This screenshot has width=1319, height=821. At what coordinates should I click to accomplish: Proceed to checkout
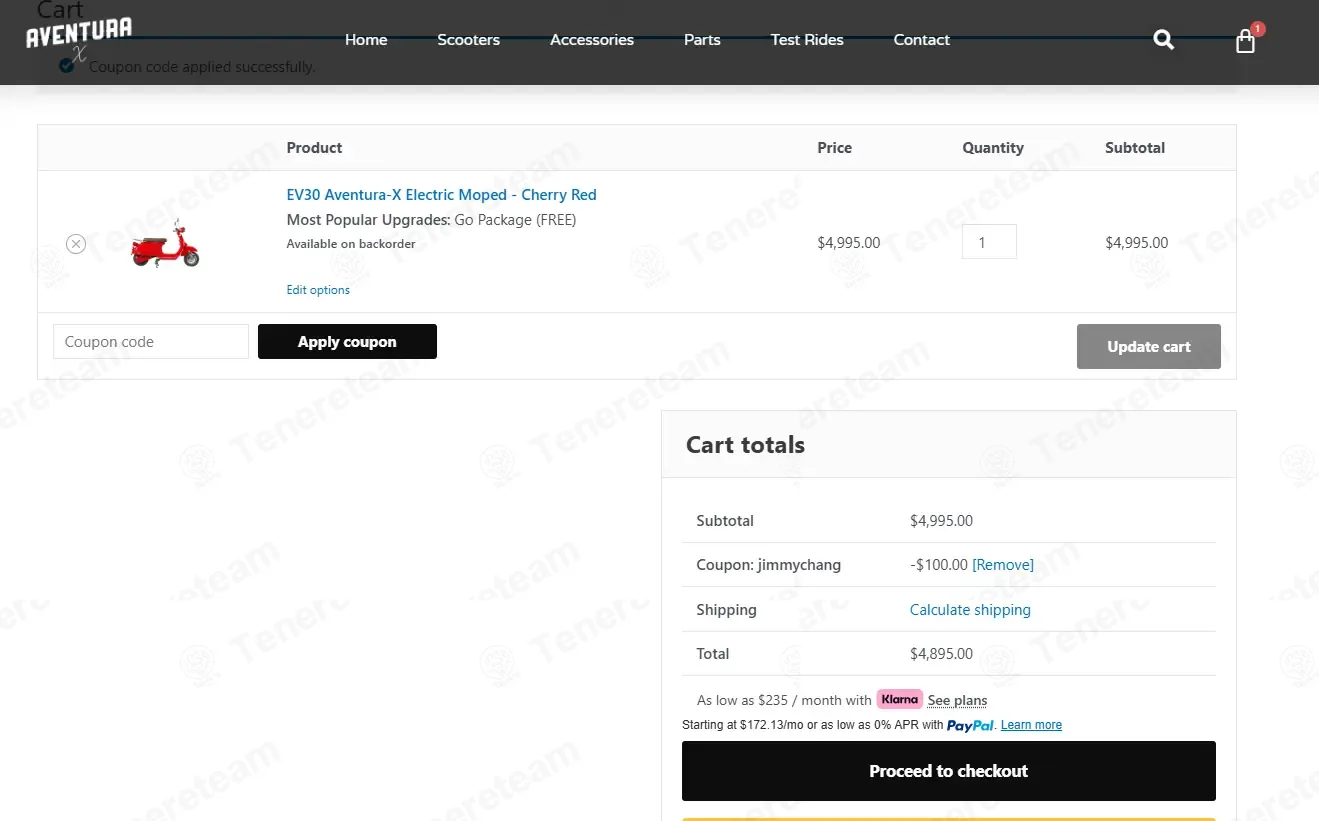(x=948, y=771)
